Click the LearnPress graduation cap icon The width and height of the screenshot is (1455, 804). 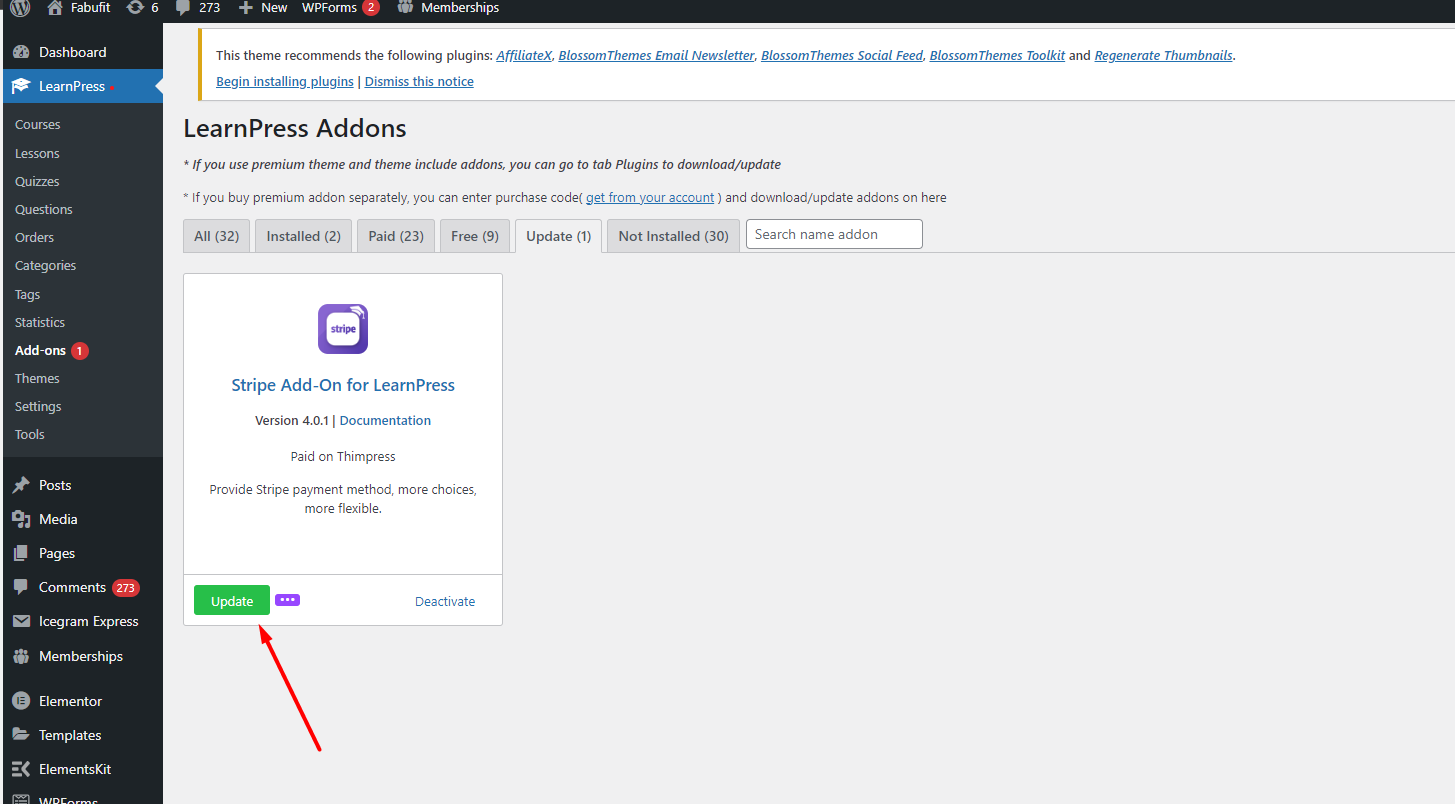tap(21, 86)
